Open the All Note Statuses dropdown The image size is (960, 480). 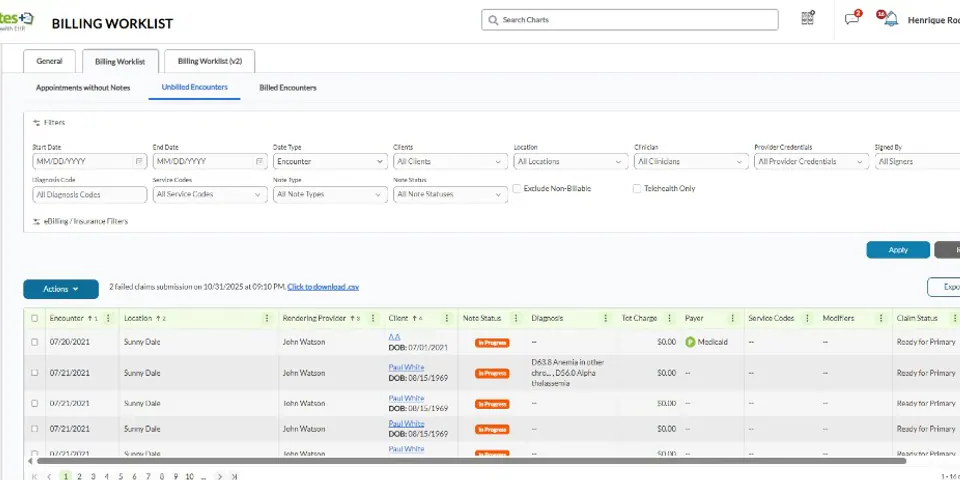pos(450,195)
